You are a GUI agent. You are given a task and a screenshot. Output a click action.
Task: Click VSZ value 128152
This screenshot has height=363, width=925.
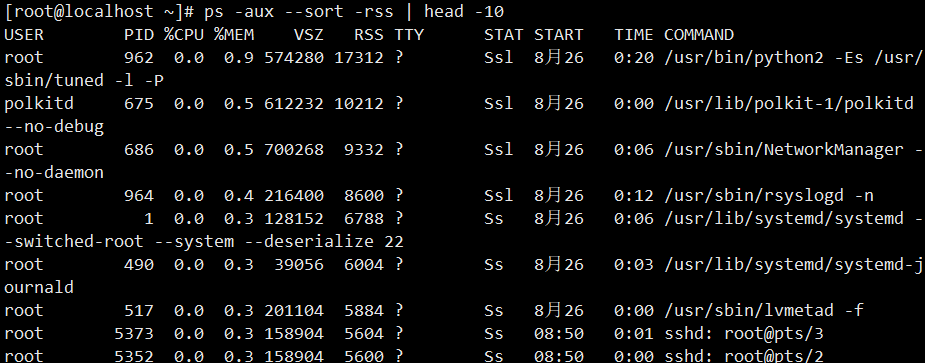pos(294,218)
